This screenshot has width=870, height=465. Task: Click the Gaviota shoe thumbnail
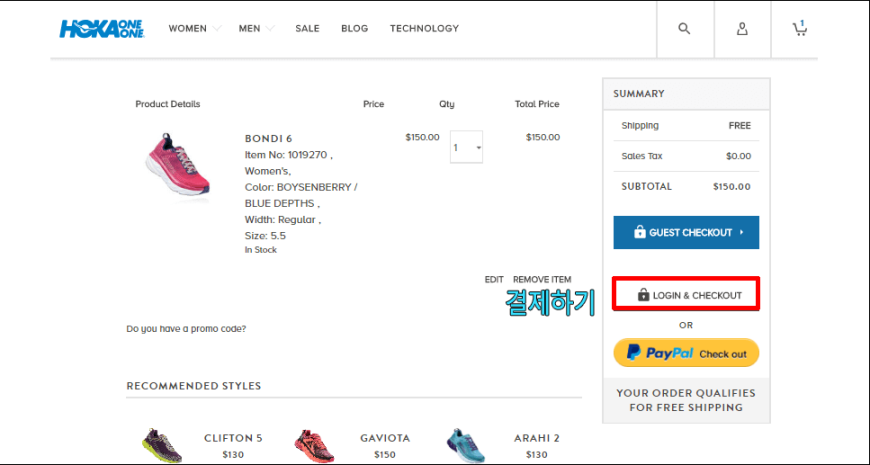pos(315,446)
